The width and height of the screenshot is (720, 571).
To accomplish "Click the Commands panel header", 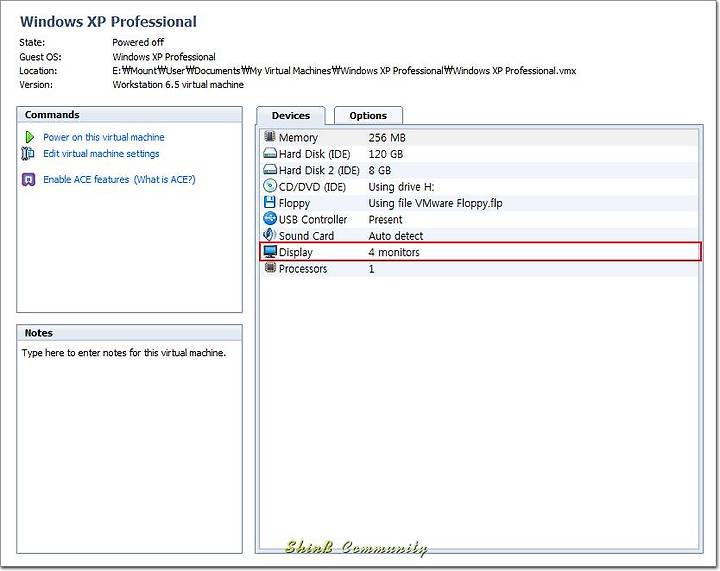I will coord(129,115).
